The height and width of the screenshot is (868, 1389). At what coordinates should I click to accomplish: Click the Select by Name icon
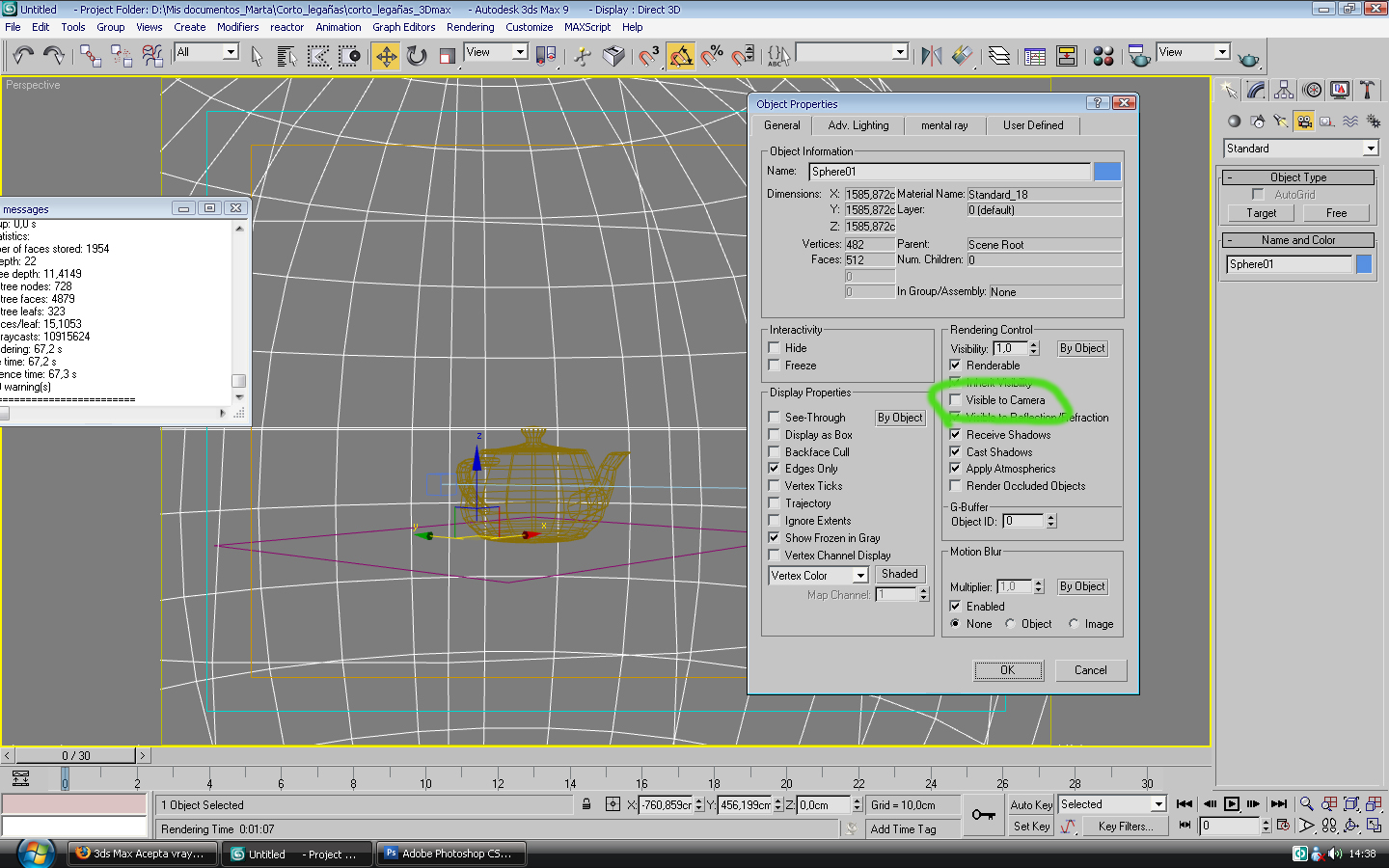coord(286,56)
